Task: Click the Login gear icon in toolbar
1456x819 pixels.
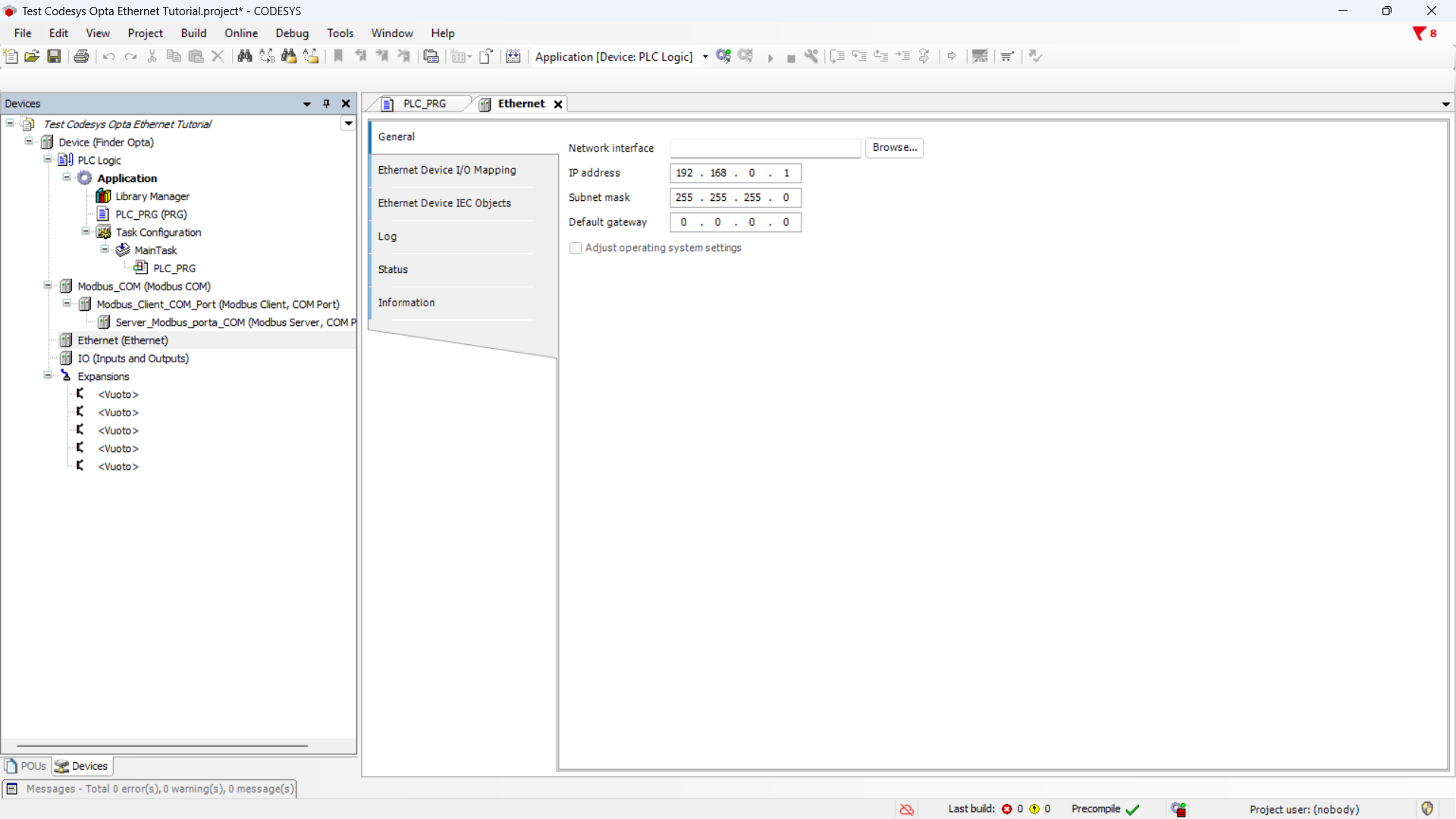Action: (723, 56)
